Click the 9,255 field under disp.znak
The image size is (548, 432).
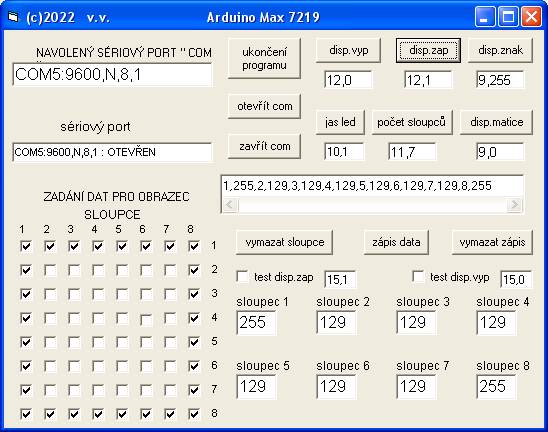(500, 80)
